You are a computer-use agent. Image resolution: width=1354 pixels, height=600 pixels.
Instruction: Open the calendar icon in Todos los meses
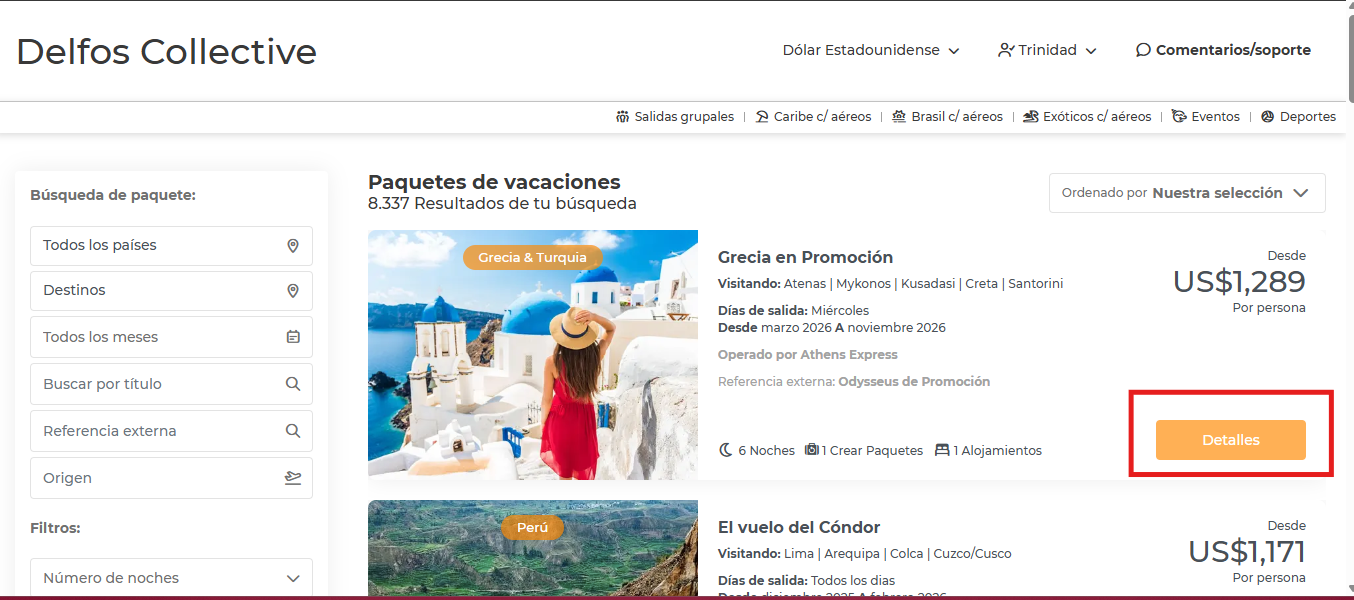pyautogui.click(x=293, y=337)
